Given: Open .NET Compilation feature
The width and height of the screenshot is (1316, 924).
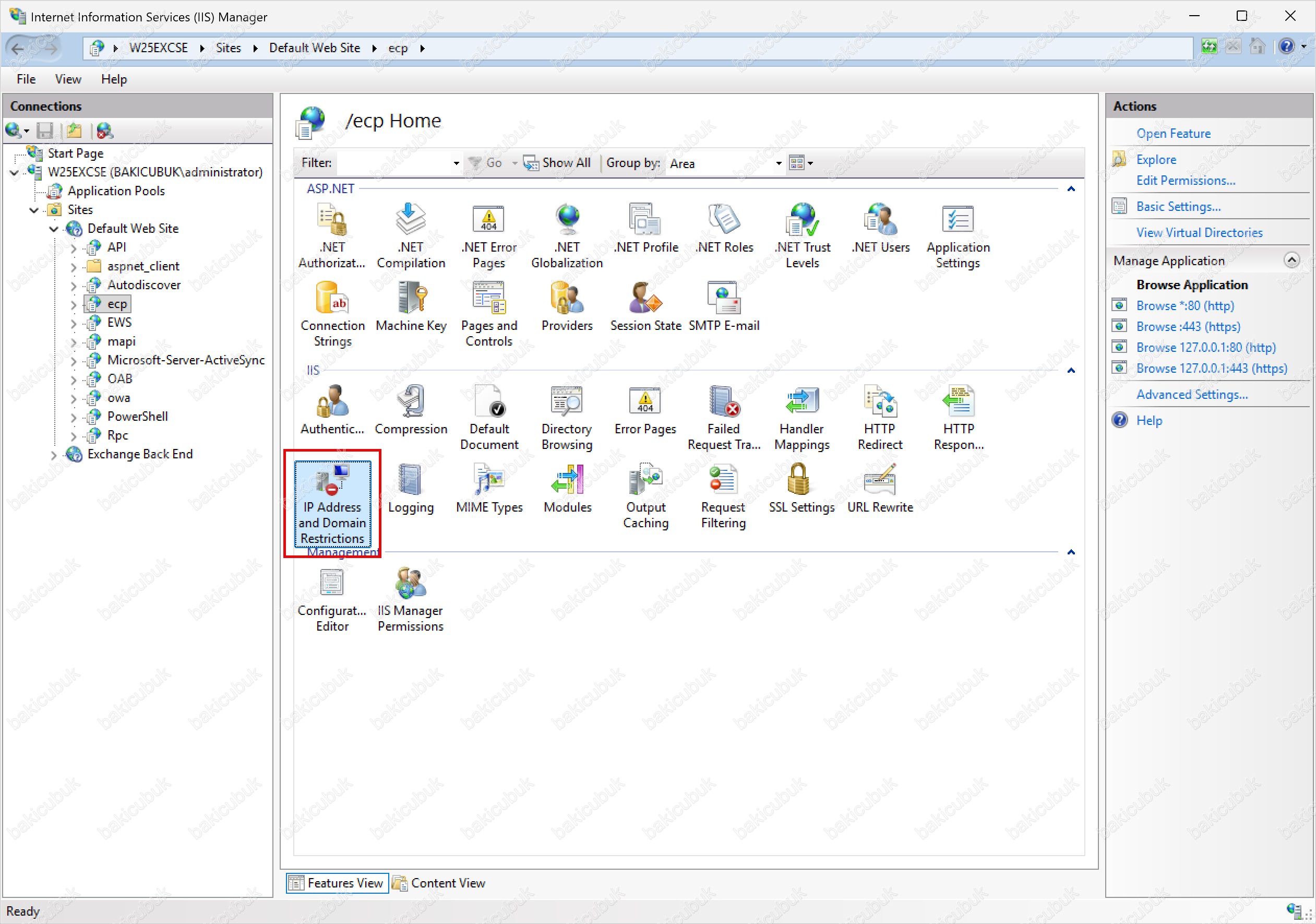Looking at the screenshot, I should [410, 236].
